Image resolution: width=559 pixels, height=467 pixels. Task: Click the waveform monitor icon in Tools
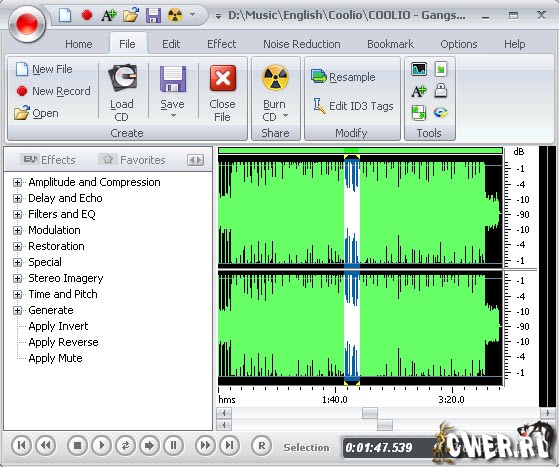coord(419,69)
